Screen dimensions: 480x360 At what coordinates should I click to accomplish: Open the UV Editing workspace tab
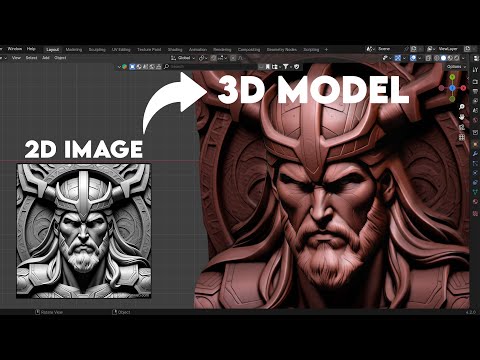(121, 50)
